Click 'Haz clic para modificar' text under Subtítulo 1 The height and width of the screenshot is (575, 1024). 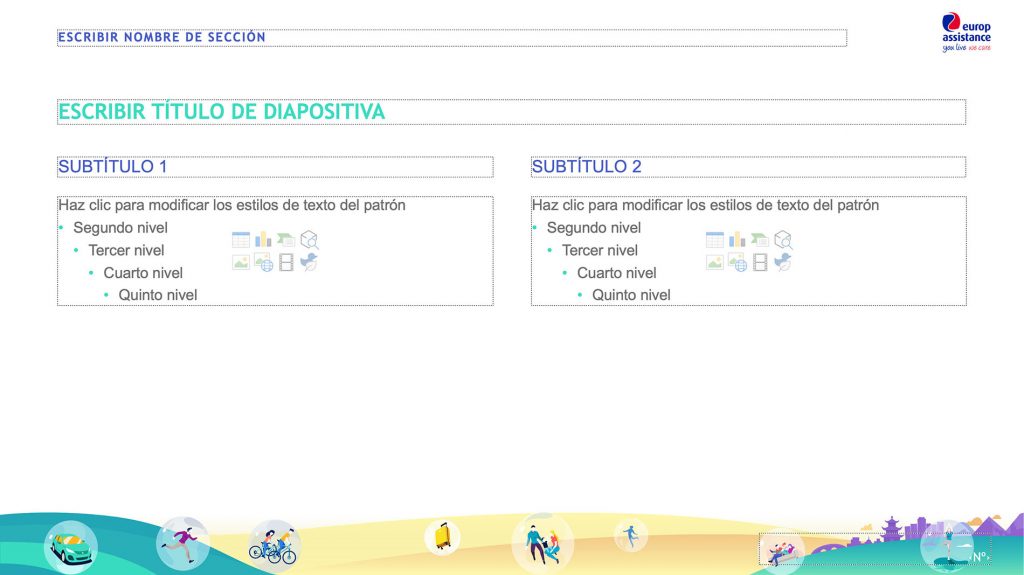(232, 205)
